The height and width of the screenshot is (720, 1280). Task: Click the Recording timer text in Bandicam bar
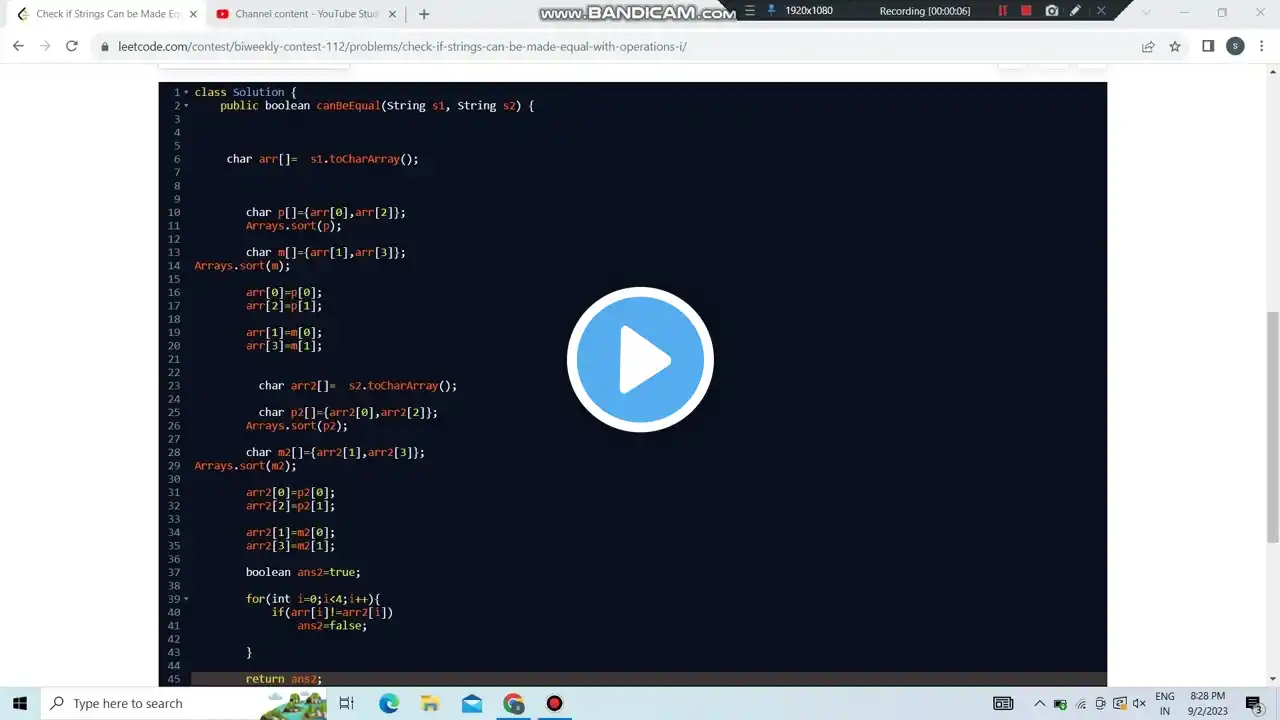(x=925, y=11)
